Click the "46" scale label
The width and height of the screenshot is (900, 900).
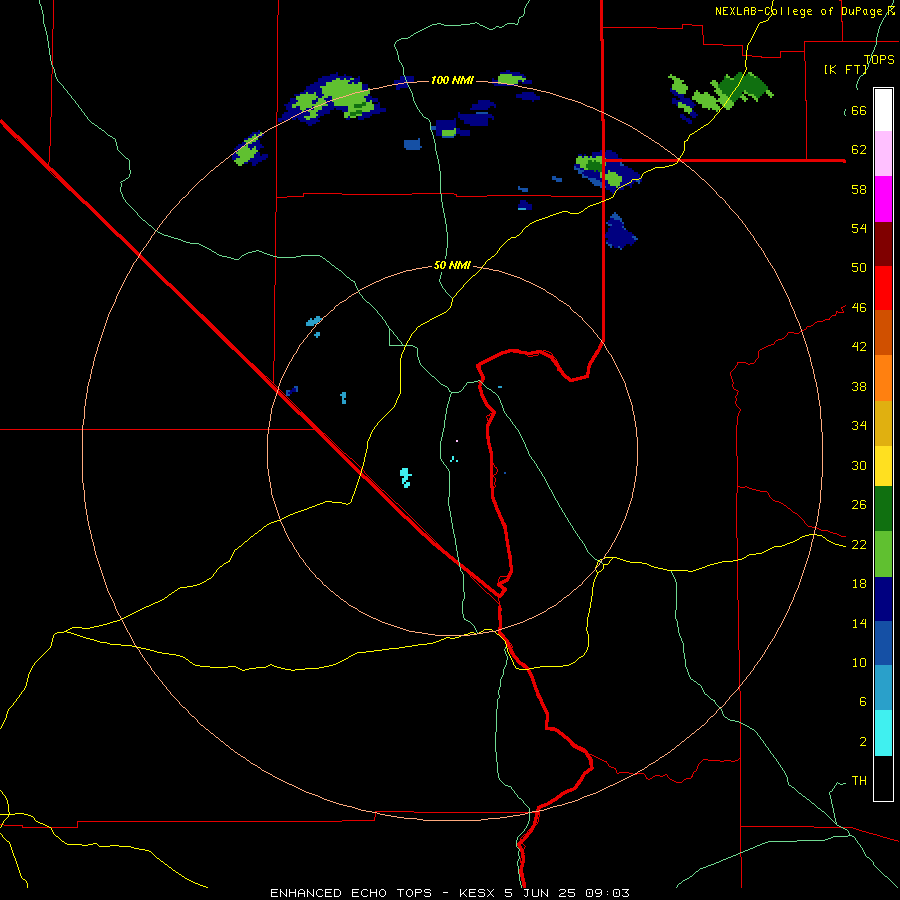tap(859, 308)
